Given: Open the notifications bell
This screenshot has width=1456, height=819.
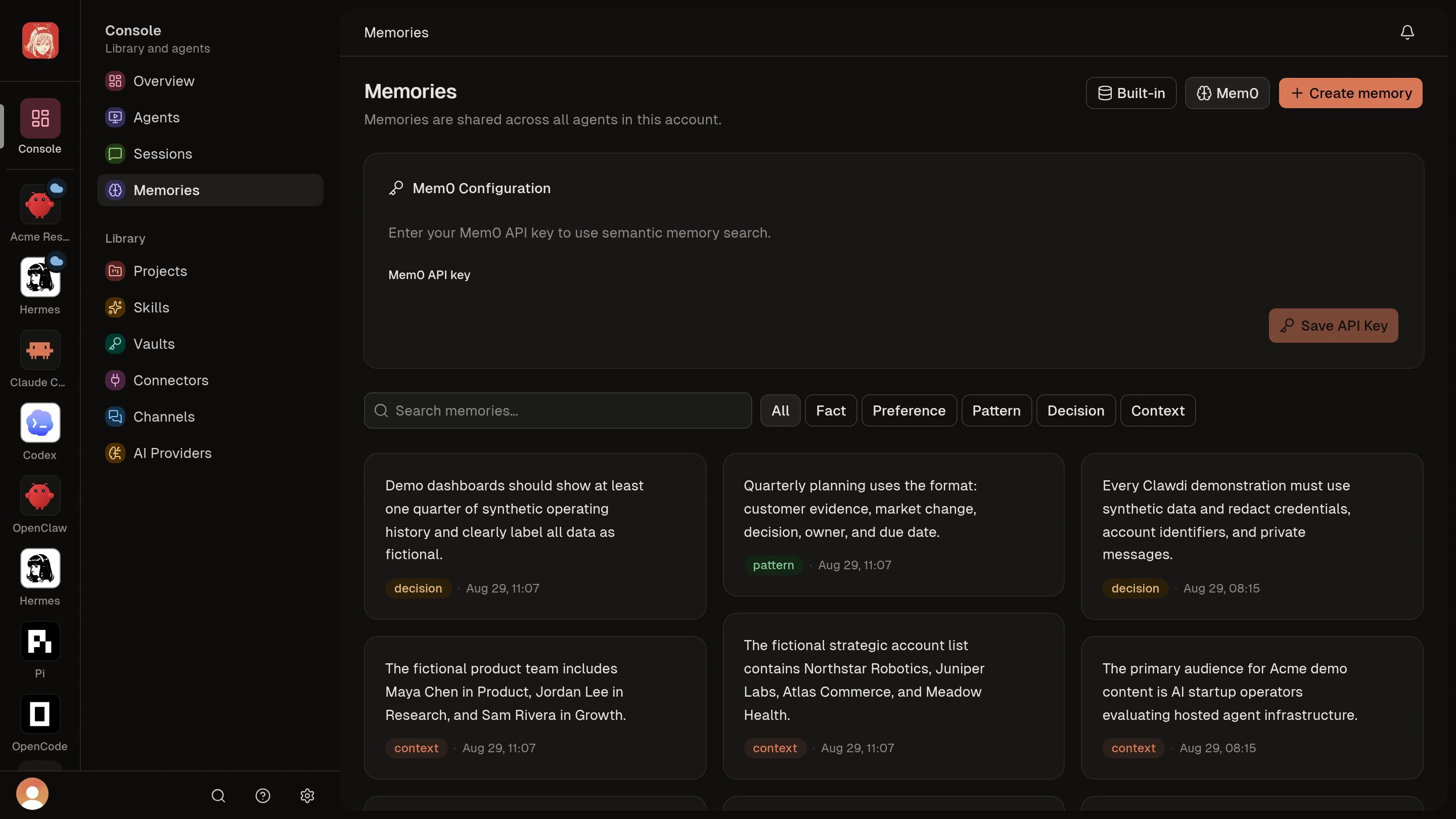Looking at the screenshot, I should 1407,32.
